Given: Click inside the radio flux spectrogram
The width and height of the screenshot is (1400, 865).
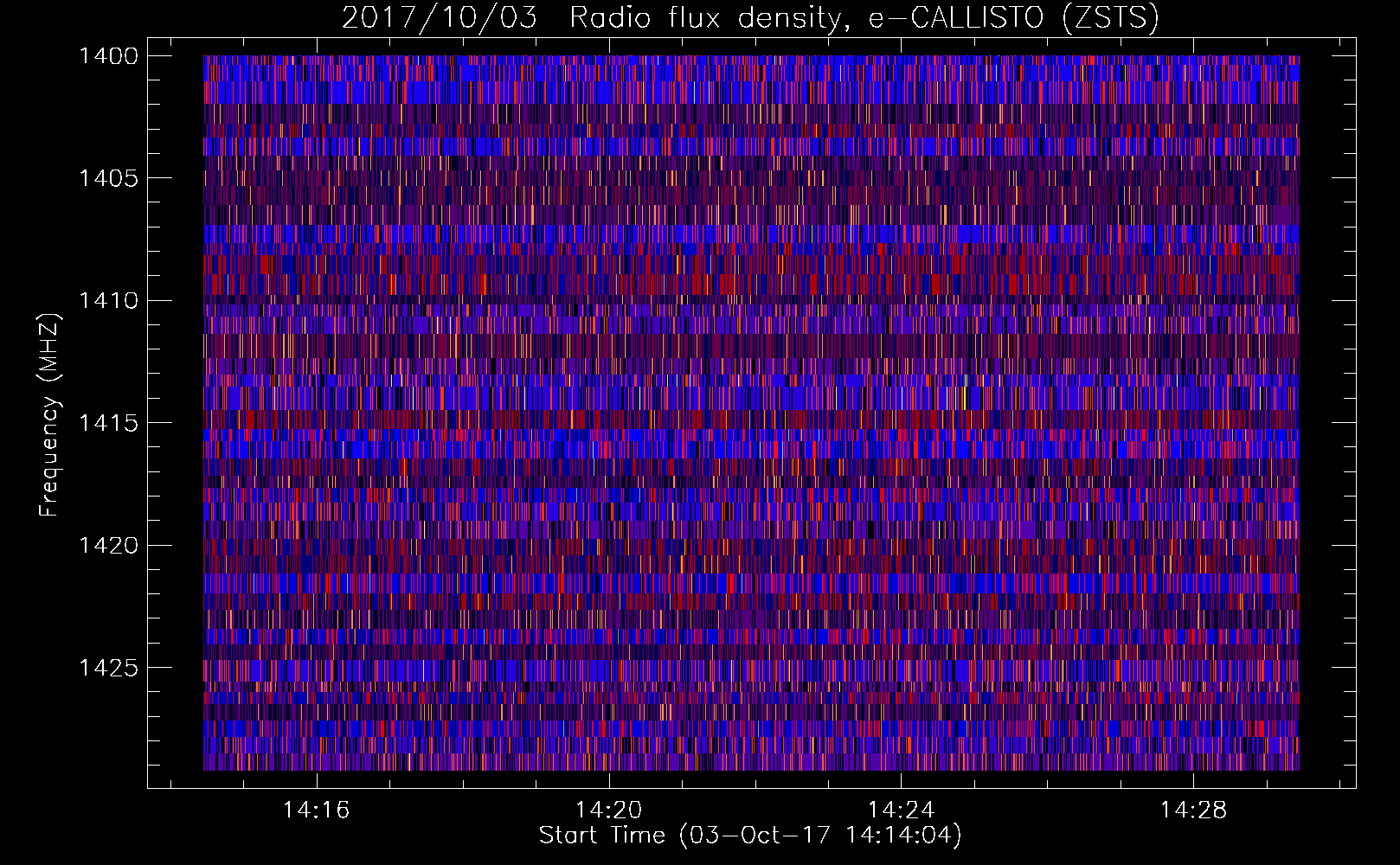Looking at the screenshot, I should point(751,413).
